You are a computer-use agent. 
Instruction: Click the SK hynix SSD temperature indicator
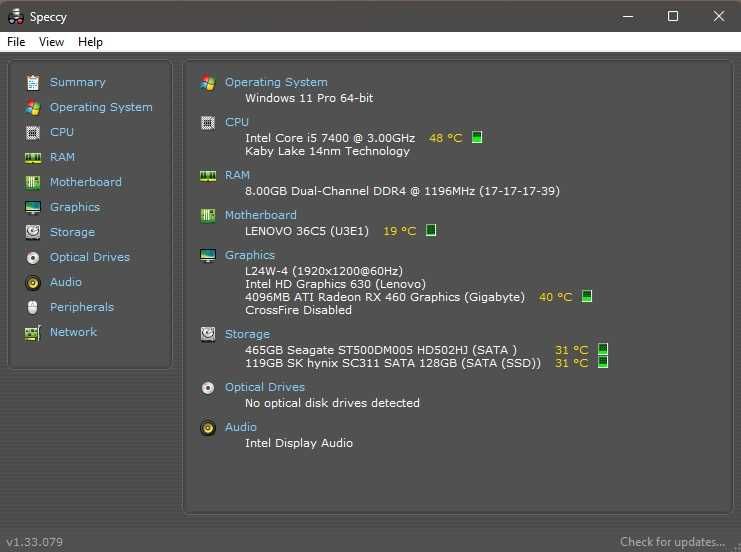[x=603, y=362]
